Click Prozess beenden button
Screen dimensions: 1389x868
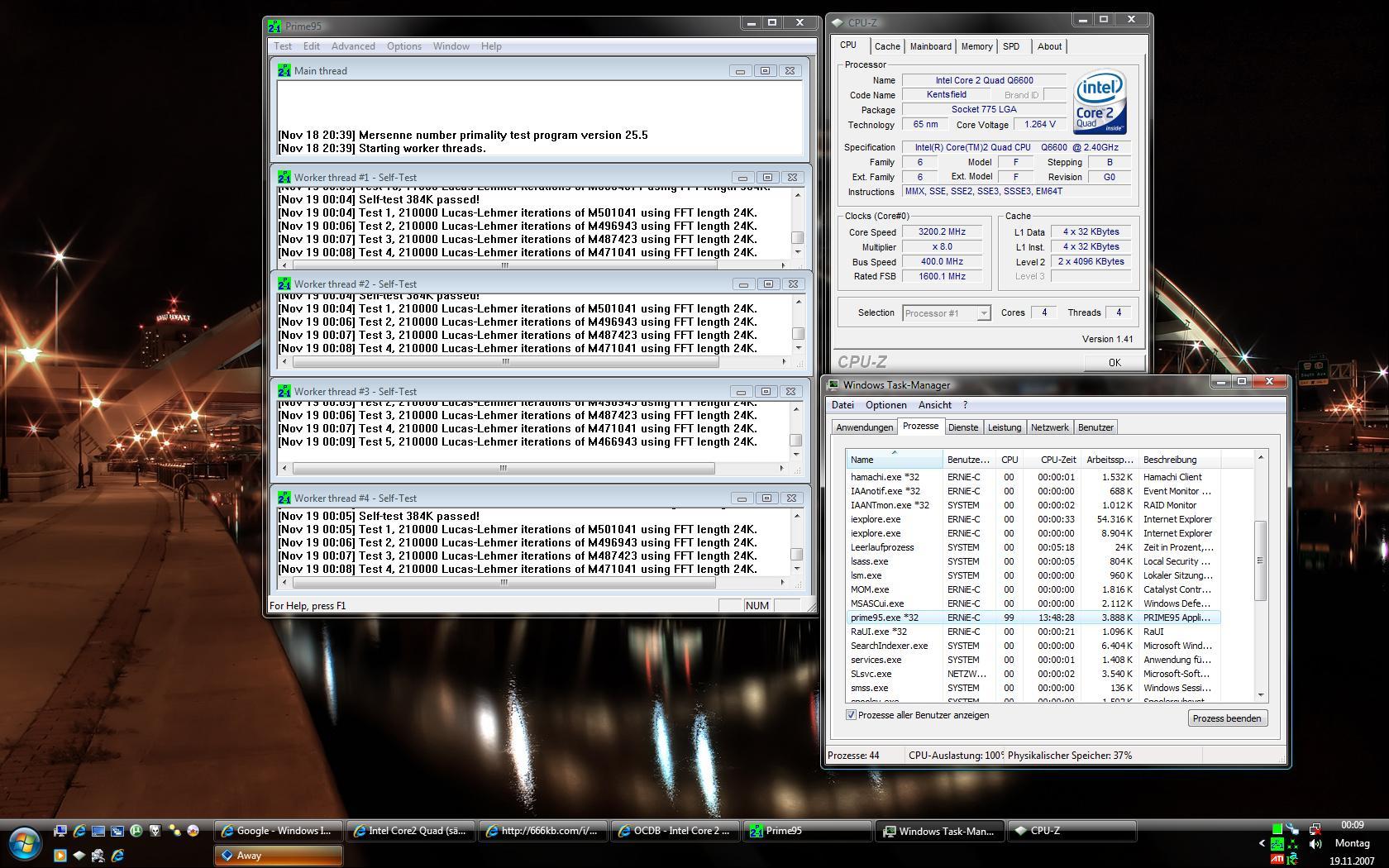(1227, 718)
